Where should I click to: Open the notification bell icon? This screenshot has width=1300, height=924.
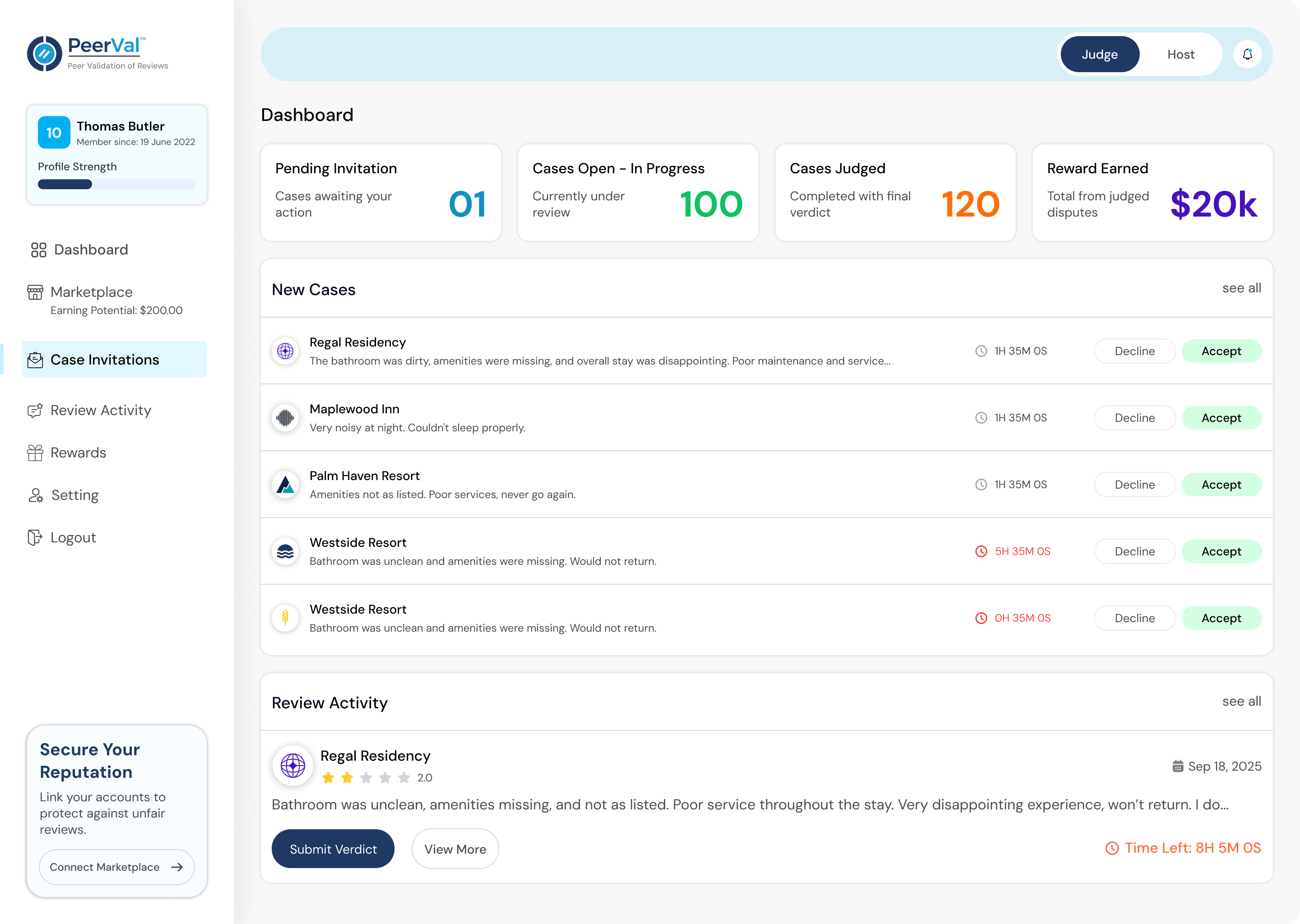(x=1248, y=54)
